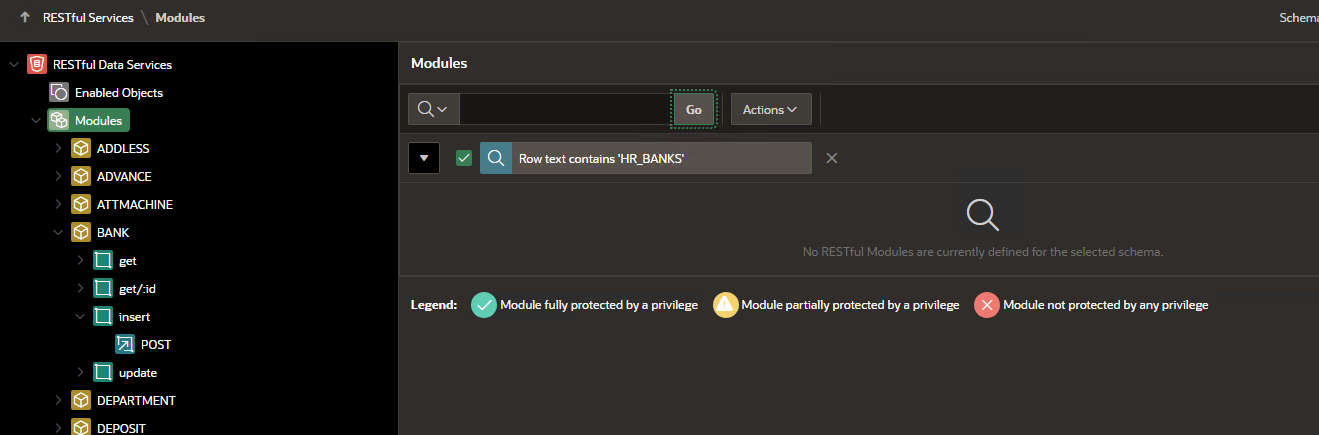Click the filter magnifier icon for HR_BANKS

[x=496, y=158]
